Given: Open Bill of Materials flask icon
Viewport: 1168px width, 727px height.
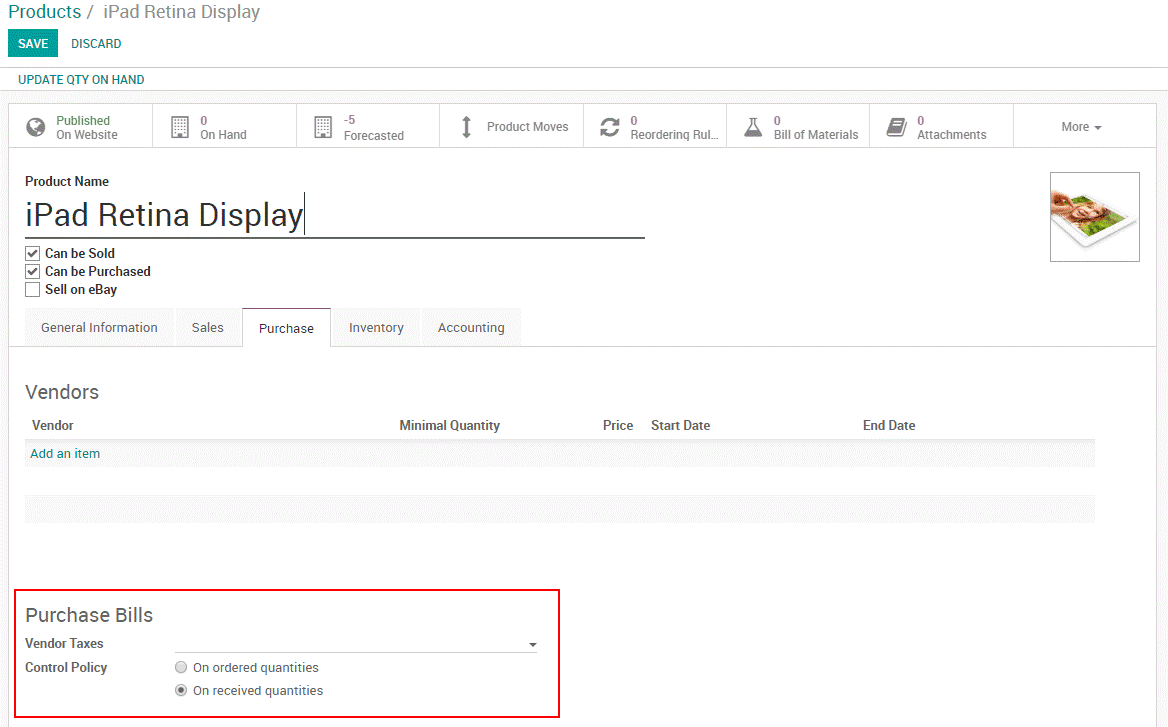Looking at the screenshot, I should pyautogui.click(x=753, y=127).
